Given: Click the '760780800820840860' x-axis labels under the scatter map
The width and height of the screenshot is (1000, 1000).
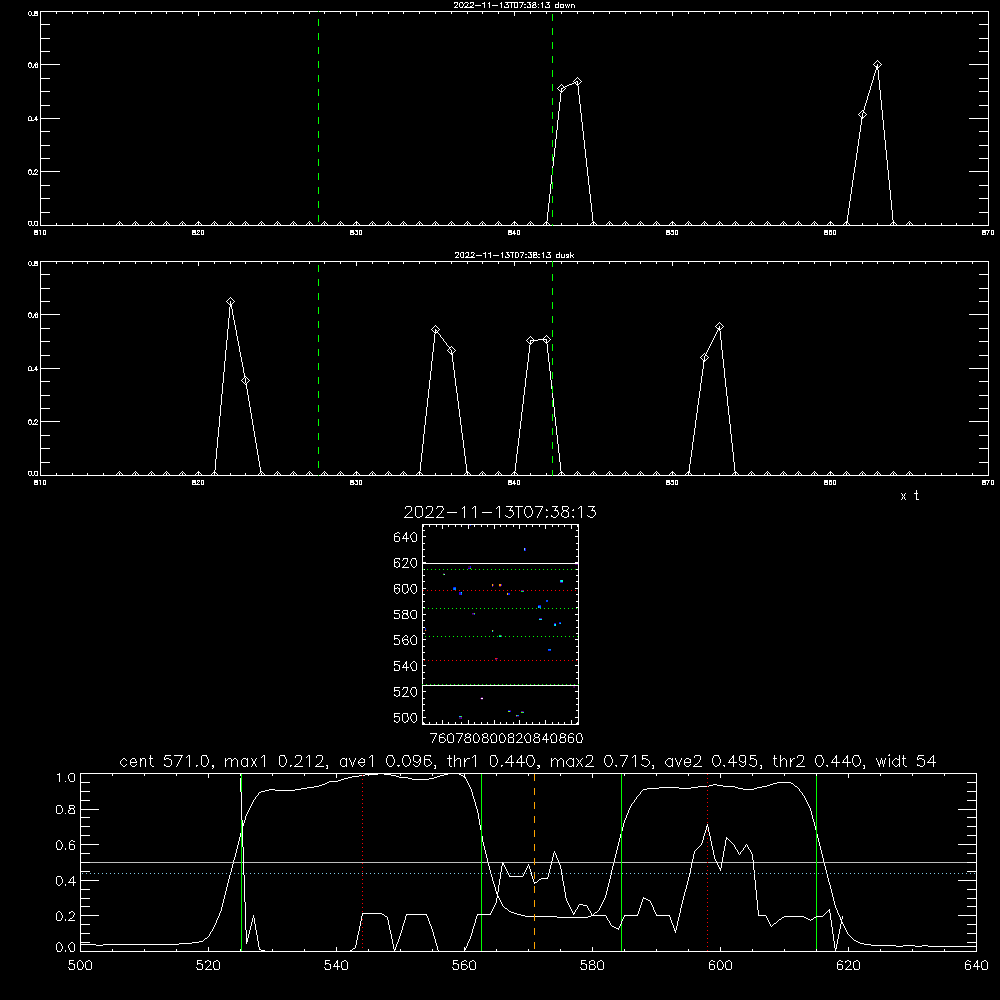Looking at the screenshot, I should pyautogui.click(x=506, y=738).
